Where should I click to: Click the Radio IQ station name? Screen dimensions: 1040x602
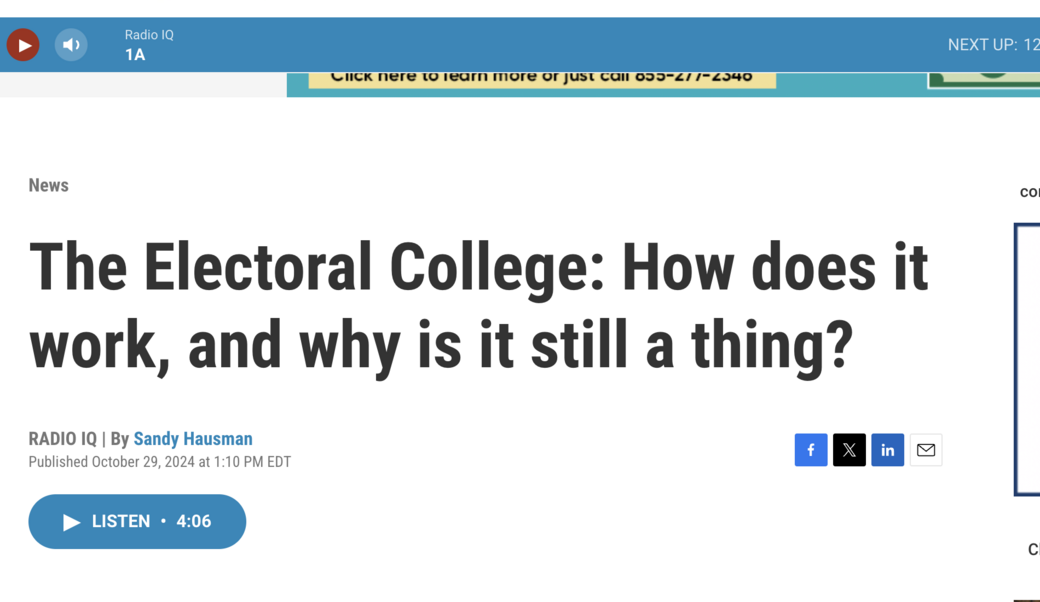pyautogui.click(x=148, y=33)
